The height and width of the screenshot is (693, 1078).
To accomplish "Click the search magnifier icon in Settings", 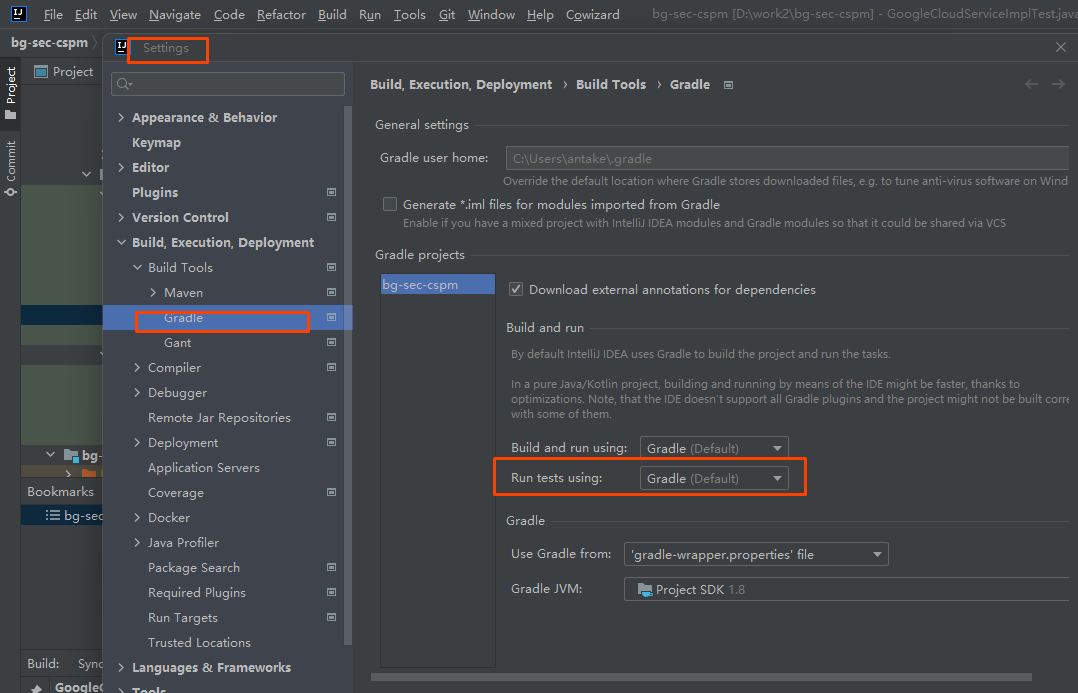I will tap(124, 84).
